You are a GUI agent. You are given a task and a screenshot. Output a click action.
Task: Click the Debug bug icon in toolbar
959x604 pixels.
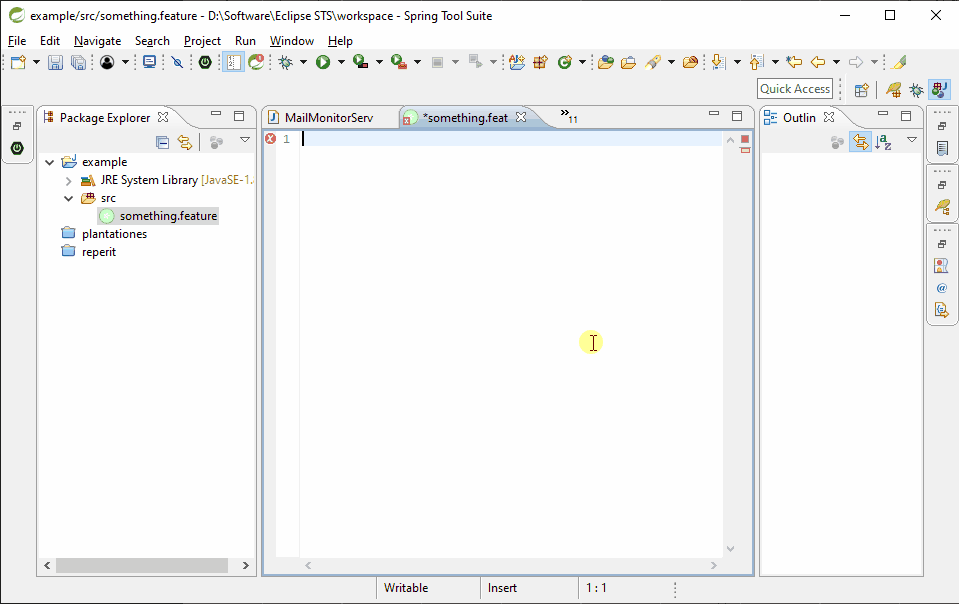coord(285,62)
